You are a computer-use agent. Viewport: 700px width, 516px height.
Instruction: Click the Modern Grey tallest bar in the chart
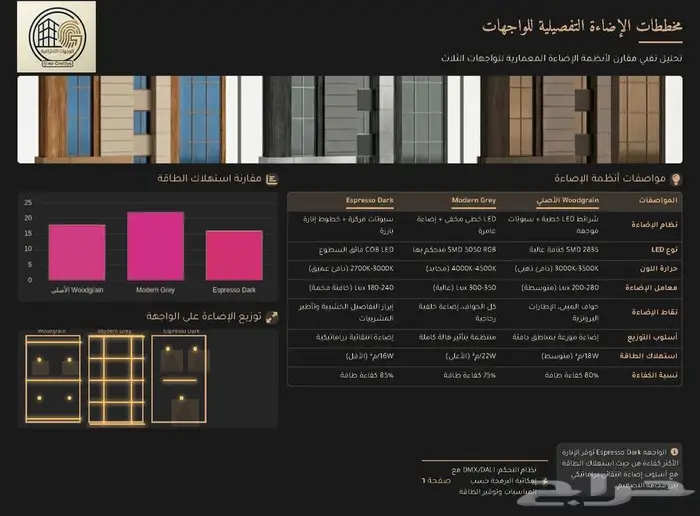[155, 246]
